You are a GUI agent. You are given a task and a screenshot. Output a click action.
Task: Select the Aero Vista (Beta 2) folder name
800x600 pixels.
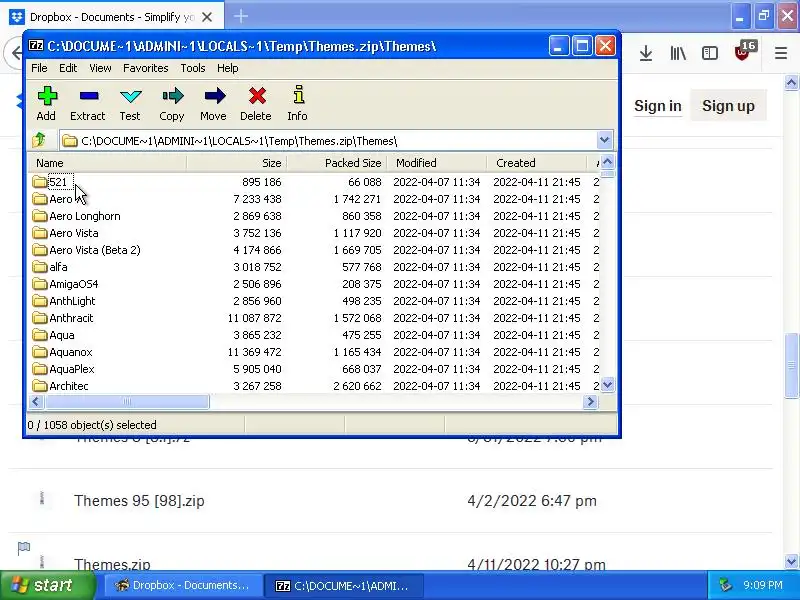[x=95, y=250]
